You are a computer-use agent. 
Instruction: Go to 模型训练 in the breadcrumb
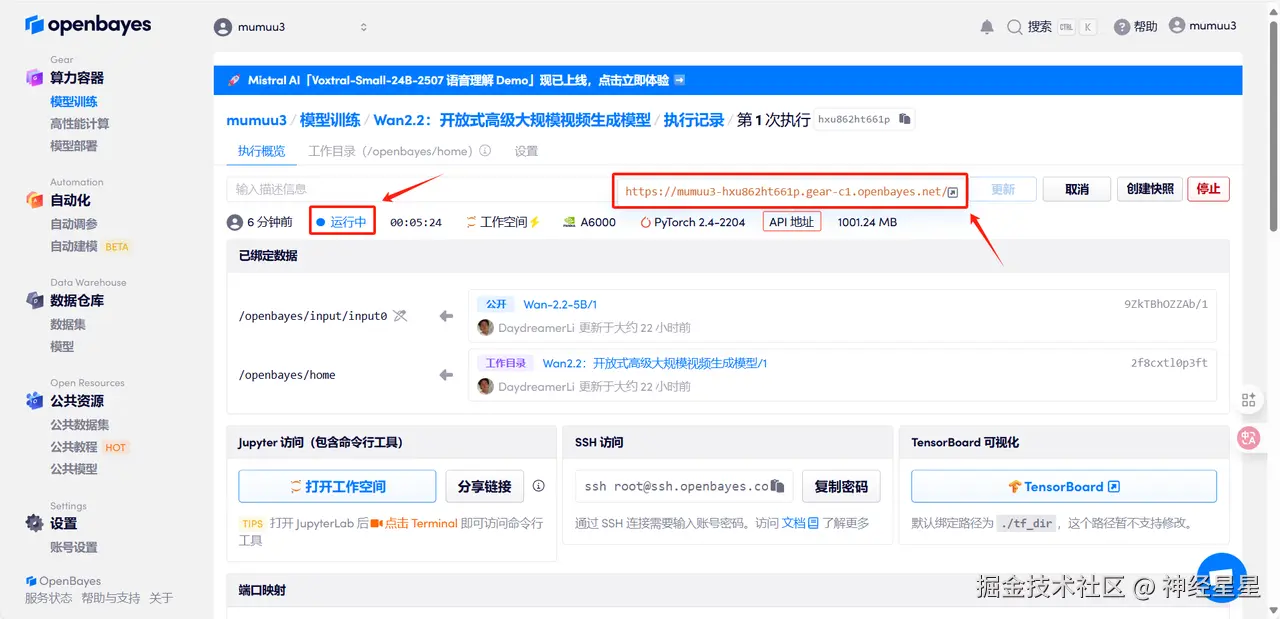[x=330, y=120]
